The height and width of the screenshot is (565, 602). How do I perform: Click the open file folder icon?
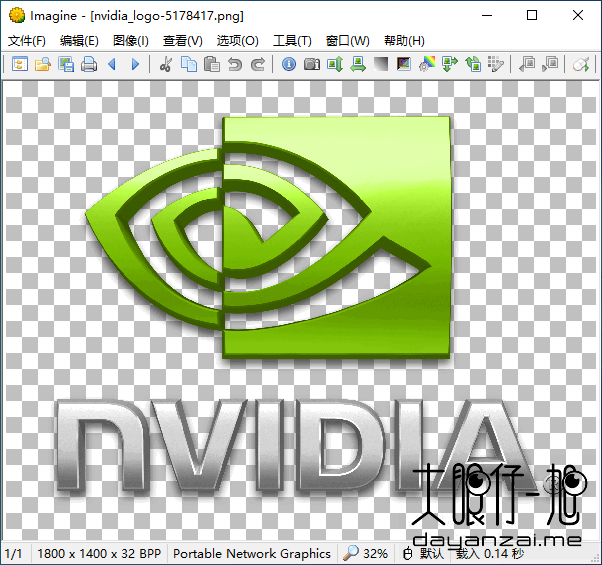(x=43, y=64)
